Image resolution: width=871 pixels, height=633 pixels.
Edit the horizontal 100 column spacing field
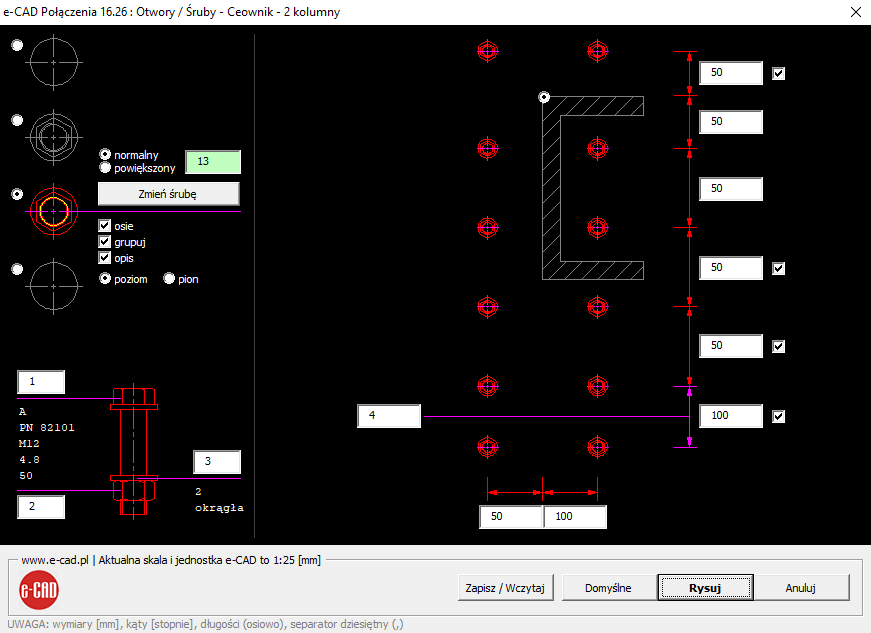[x=575, y=517]
